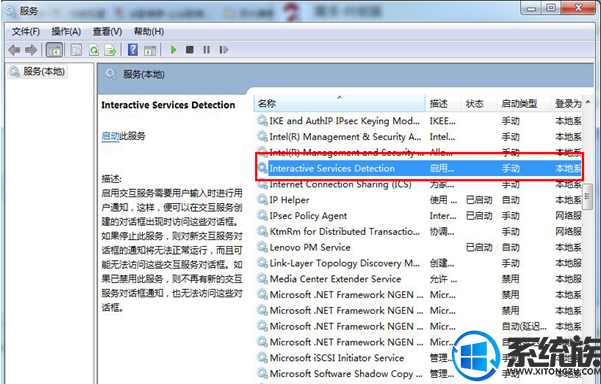Select Internet Connection Sharing (ICS) row

pos(419,184)
